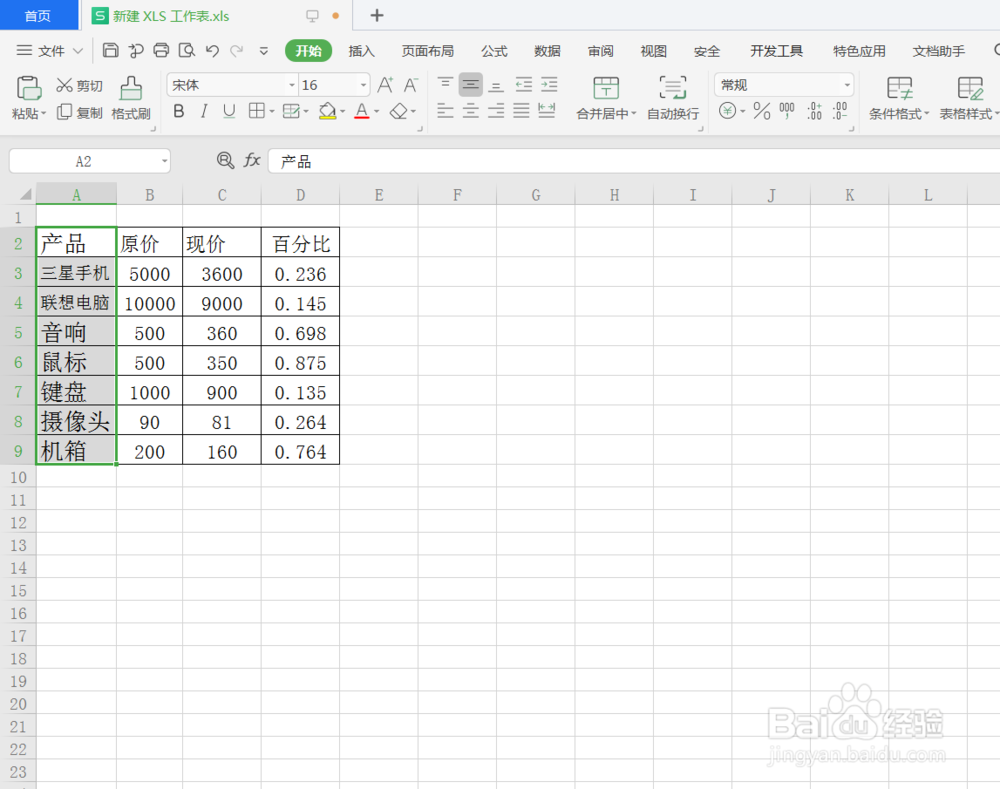Click the distributed alignment icon
Screen dimensions: 1000x789
(547, 111)
